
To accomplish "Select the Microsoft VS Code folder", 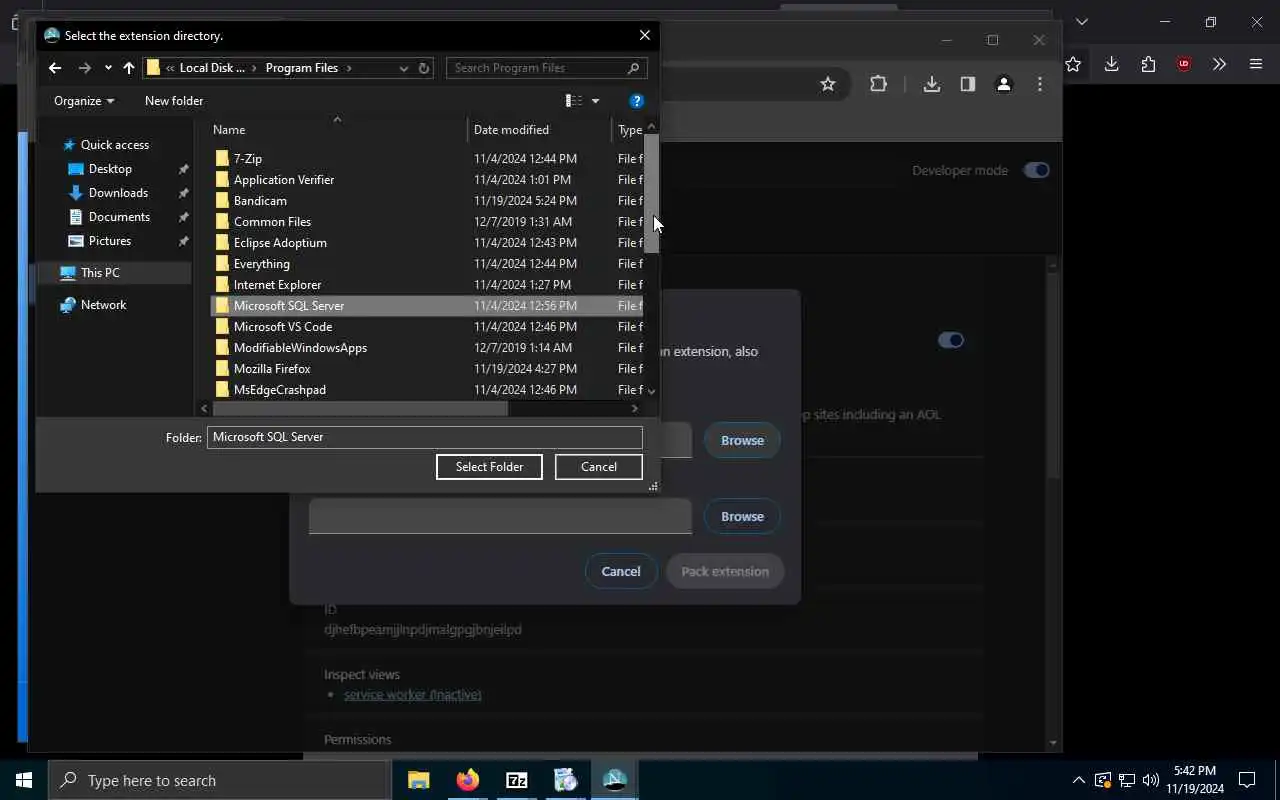I will (282, 327).
